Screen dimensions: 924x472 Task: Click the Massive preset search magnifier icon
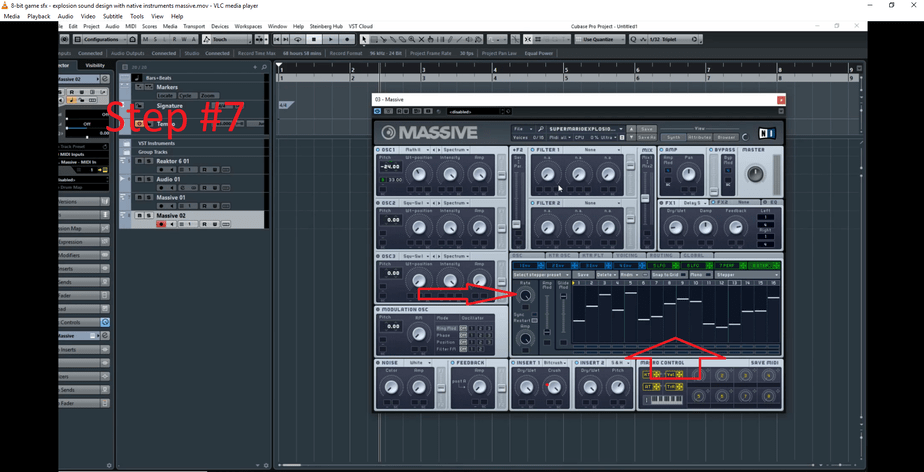click(x=540, y=128)
